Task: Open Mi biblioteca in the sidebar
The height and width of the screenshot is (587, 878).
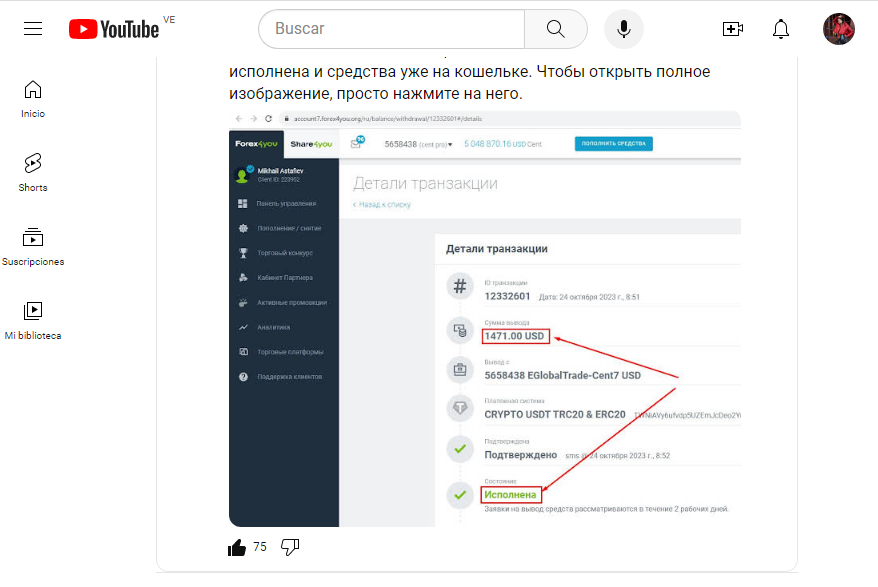Action: [33, 321]
